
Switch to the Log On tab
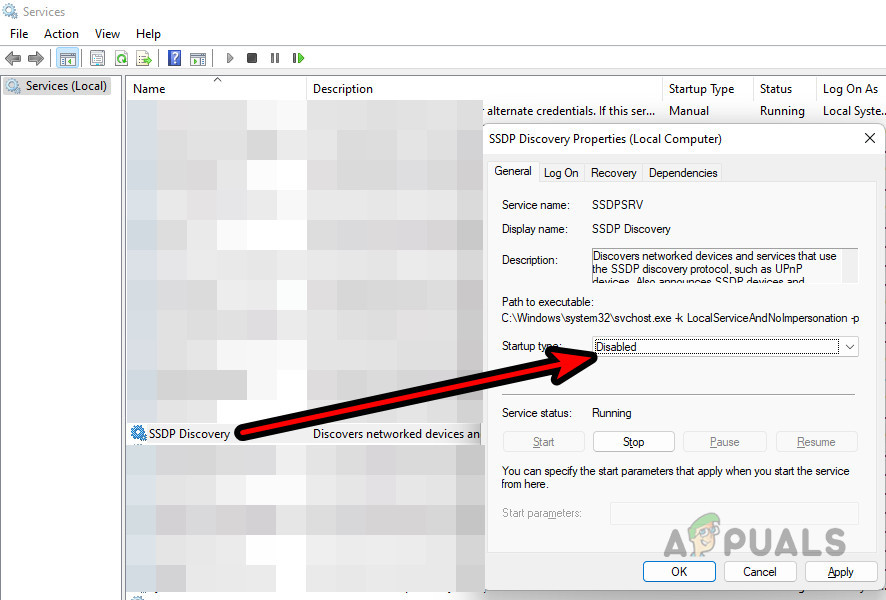(561, 172)
